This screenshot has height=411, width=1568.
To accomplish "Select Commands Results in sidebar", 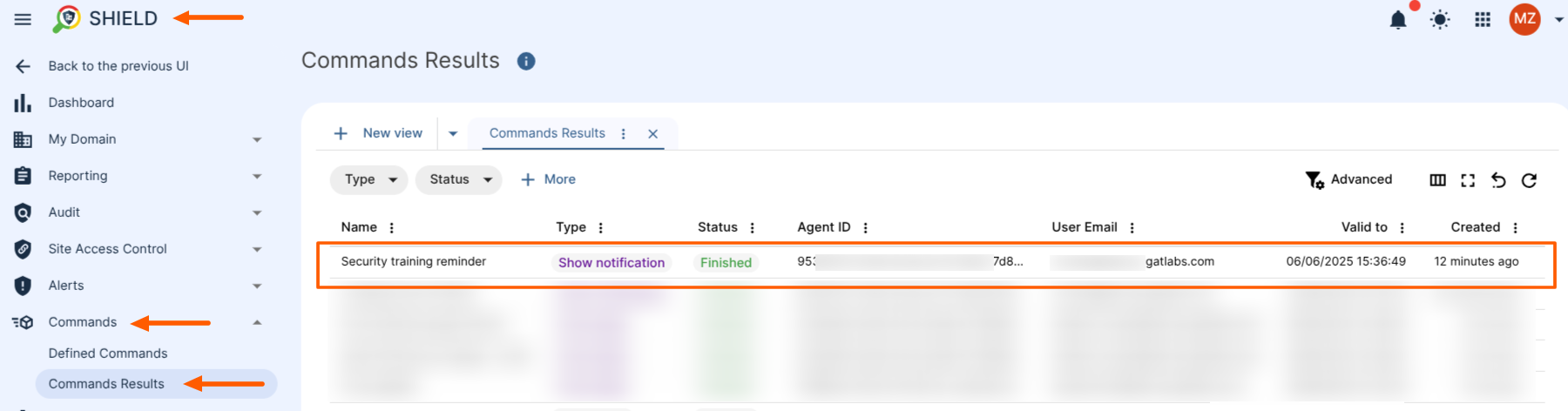I will 156,384.
